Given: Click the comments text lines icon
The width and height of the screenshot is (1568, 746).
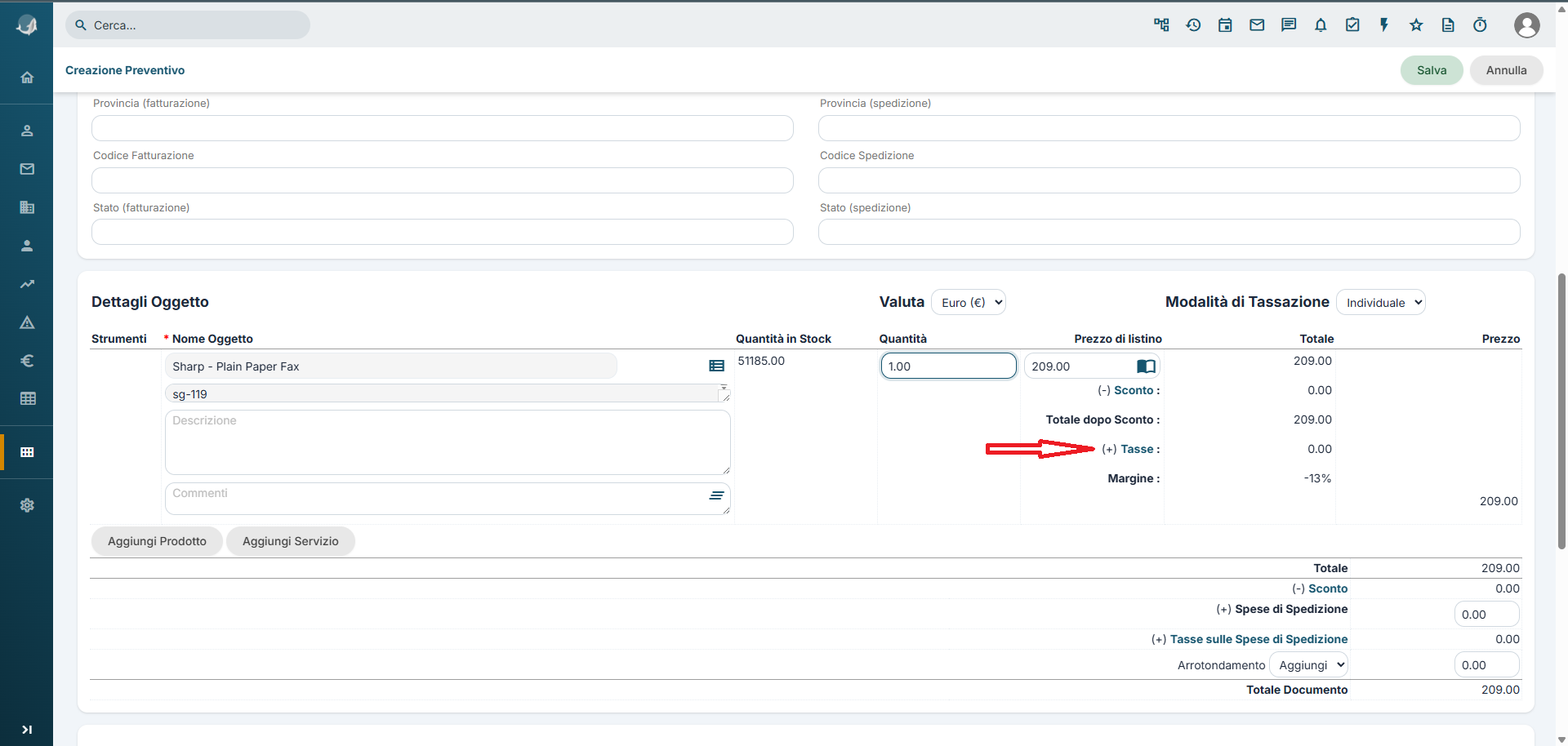Looking at the screenshot, I should coord(716,495).
